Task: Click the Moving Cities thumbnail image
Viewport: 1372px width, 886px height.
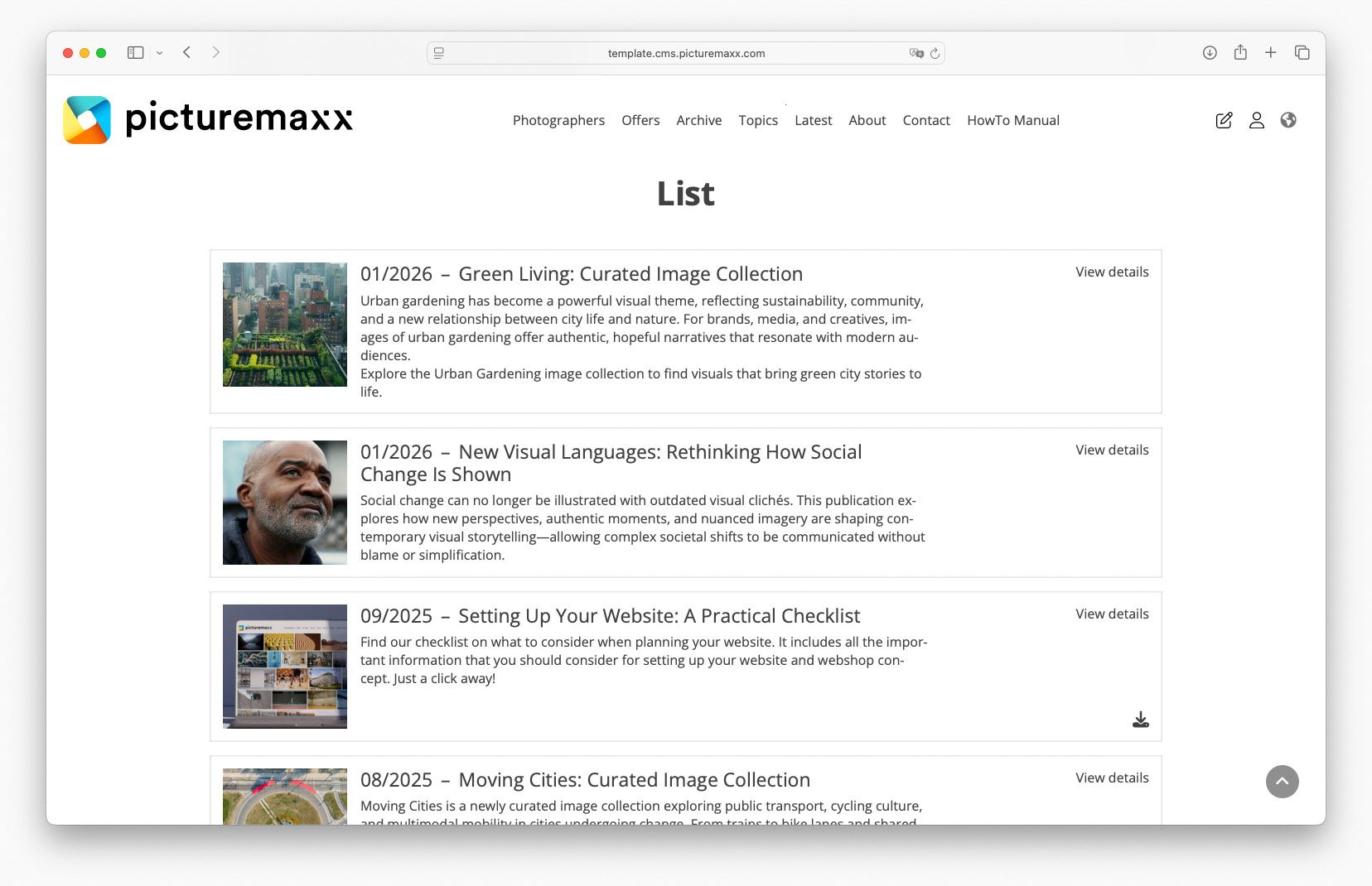Action: [x=284, y=797]
